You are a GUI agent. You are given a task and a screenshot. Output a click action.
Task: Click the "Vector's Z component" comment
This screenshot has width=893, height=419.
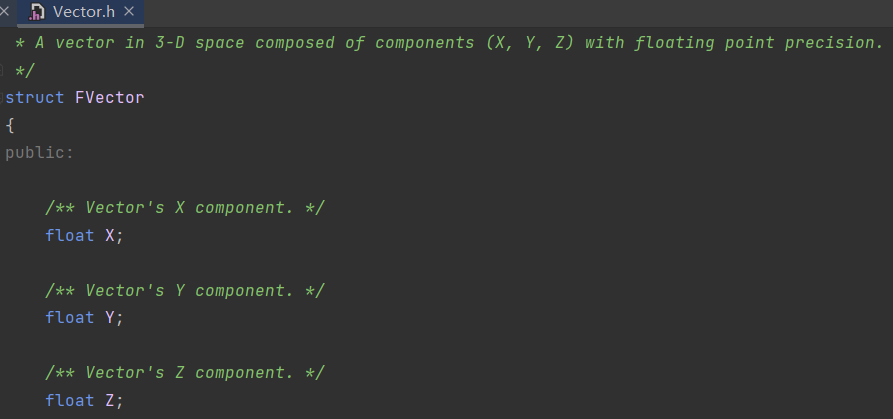coord(186,373)
